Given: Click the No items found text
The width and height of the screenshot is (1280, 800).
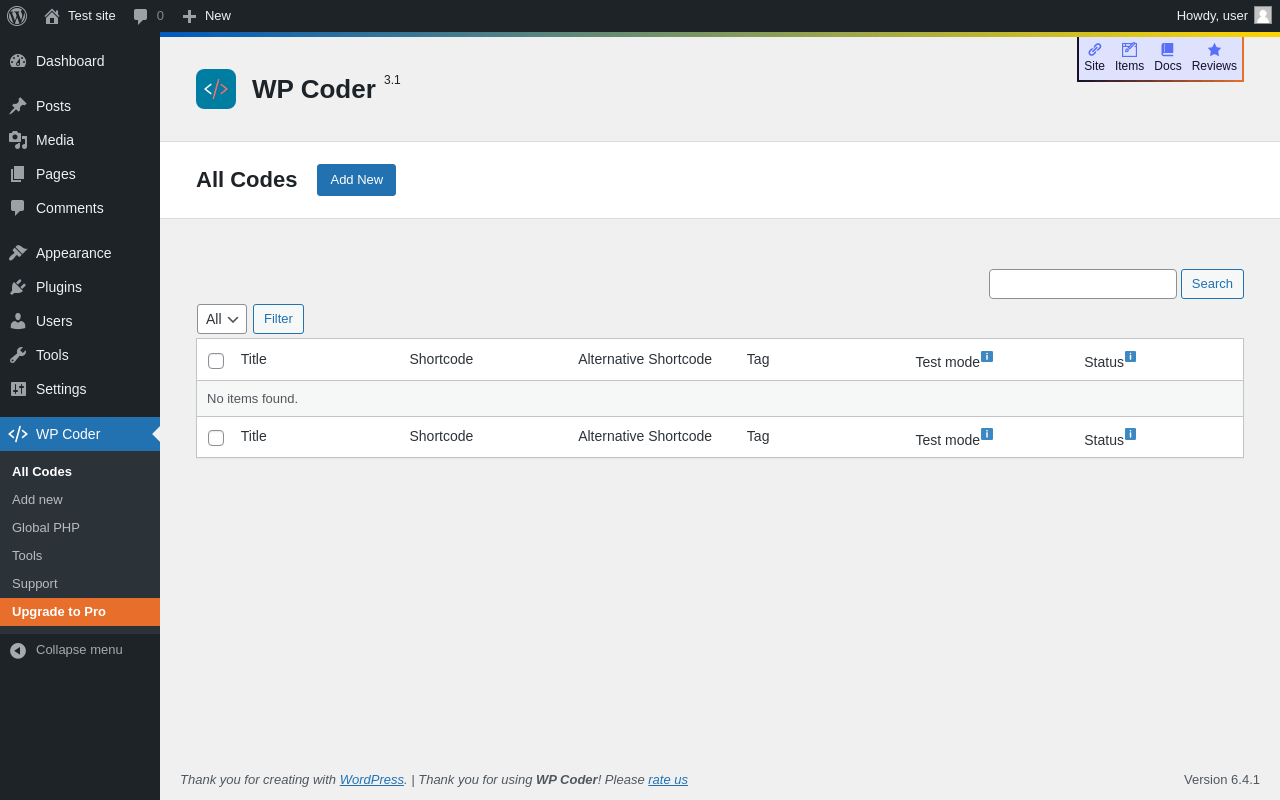Looking at the screenshot, I should (252, 398).
